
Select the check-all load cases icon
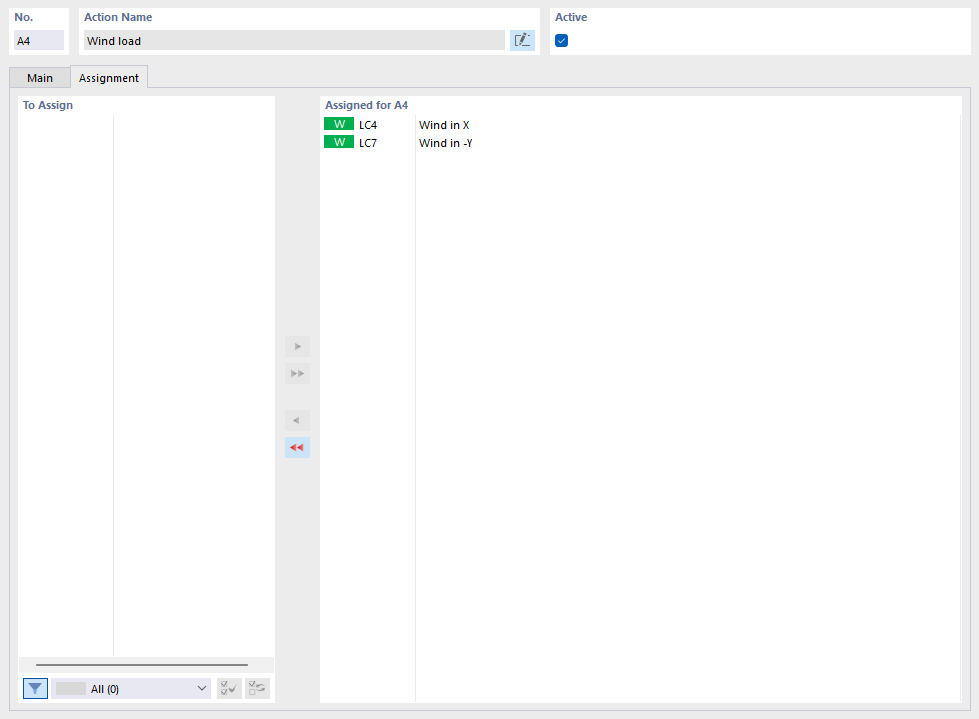(228, 688)
